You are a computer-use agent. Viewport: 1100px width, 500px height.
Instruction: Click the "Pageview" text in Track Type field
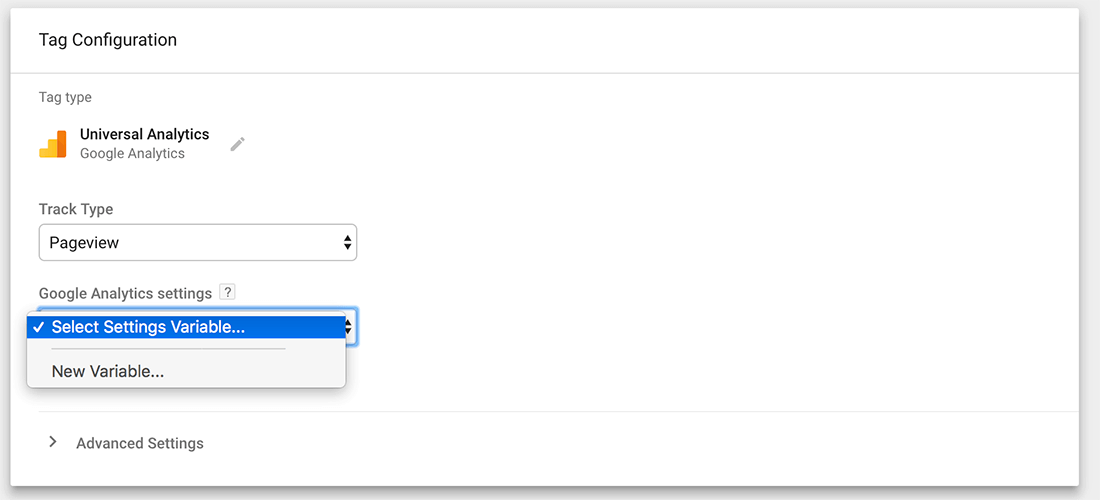tap(84, 242)
